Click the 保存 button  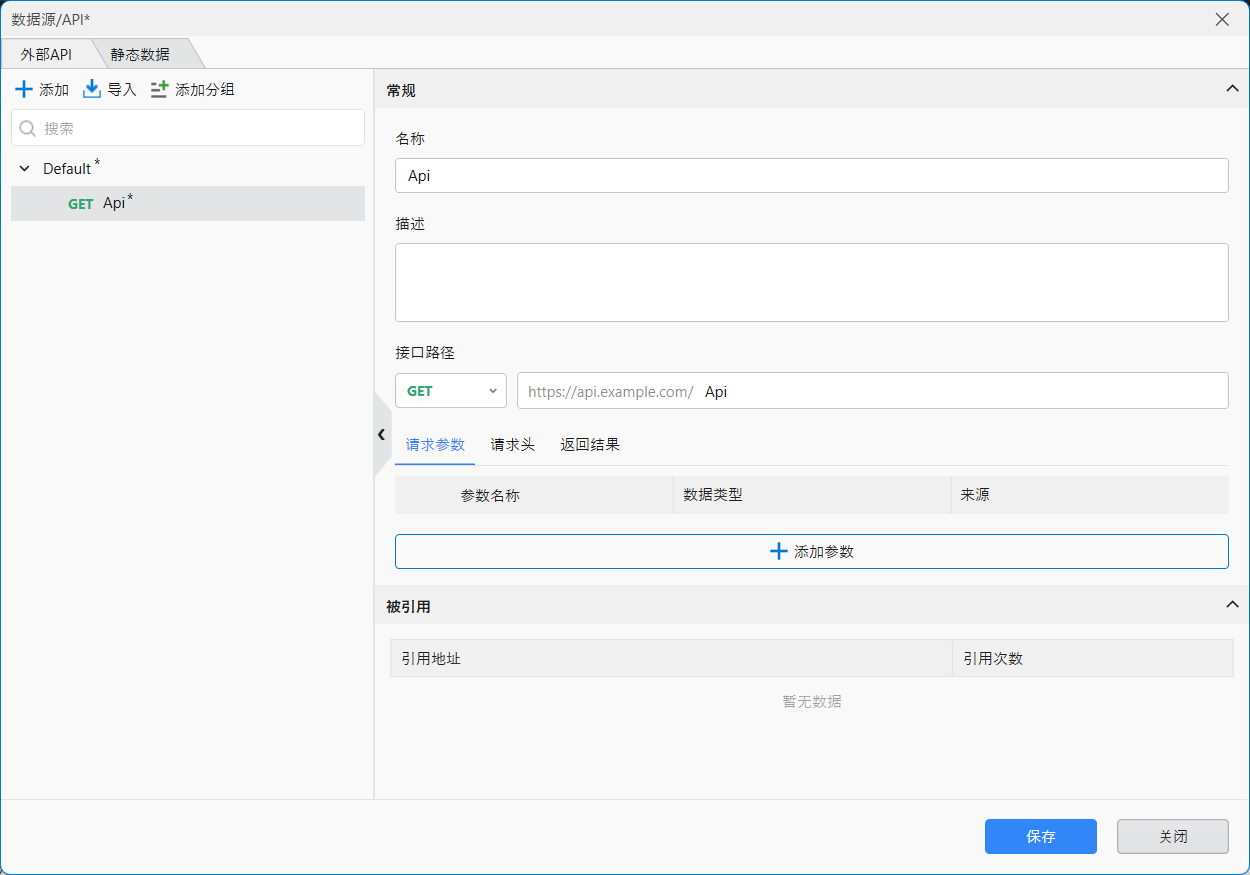(1040, 837)
